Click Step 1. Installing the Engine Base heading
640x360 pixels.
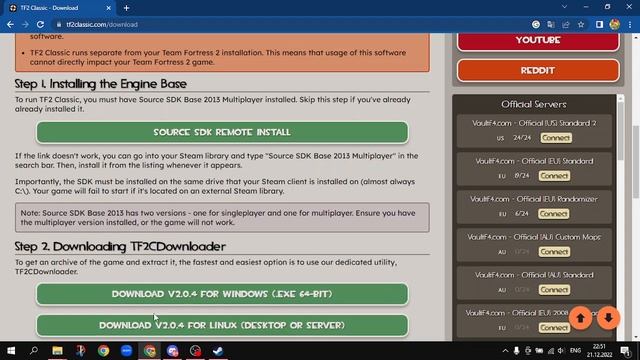pyautogui.click(x=101, y=84)
